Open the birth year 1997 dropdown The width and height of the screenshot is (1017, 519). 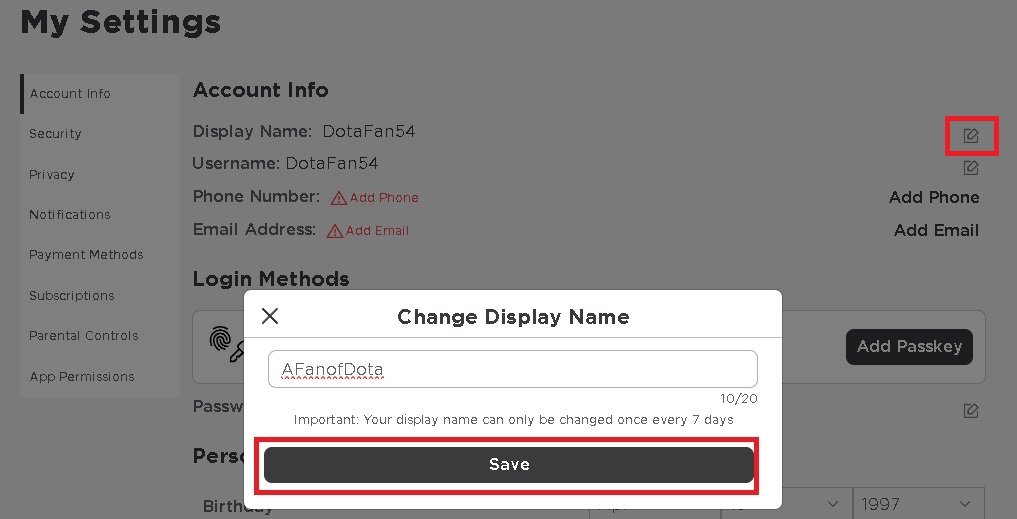[x=918, y=504]
